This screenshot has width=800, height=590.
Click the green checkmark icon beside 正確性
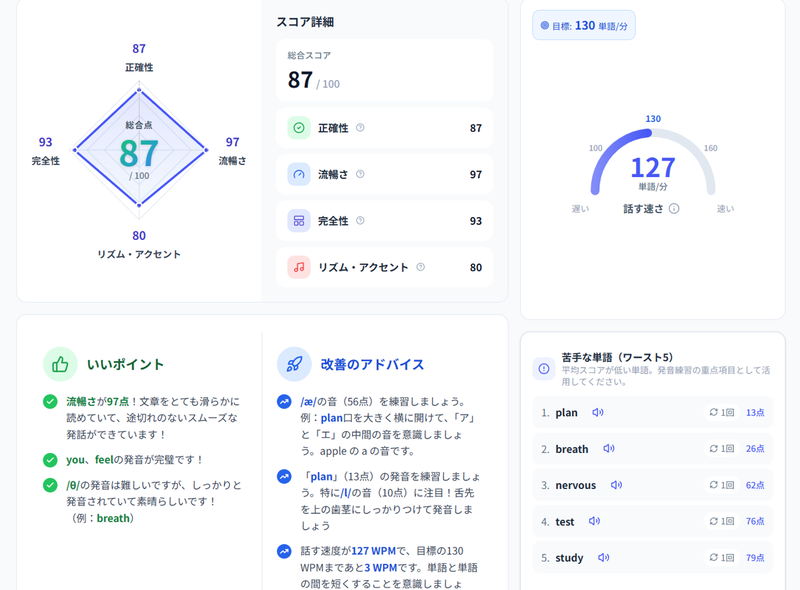[297, 128]
